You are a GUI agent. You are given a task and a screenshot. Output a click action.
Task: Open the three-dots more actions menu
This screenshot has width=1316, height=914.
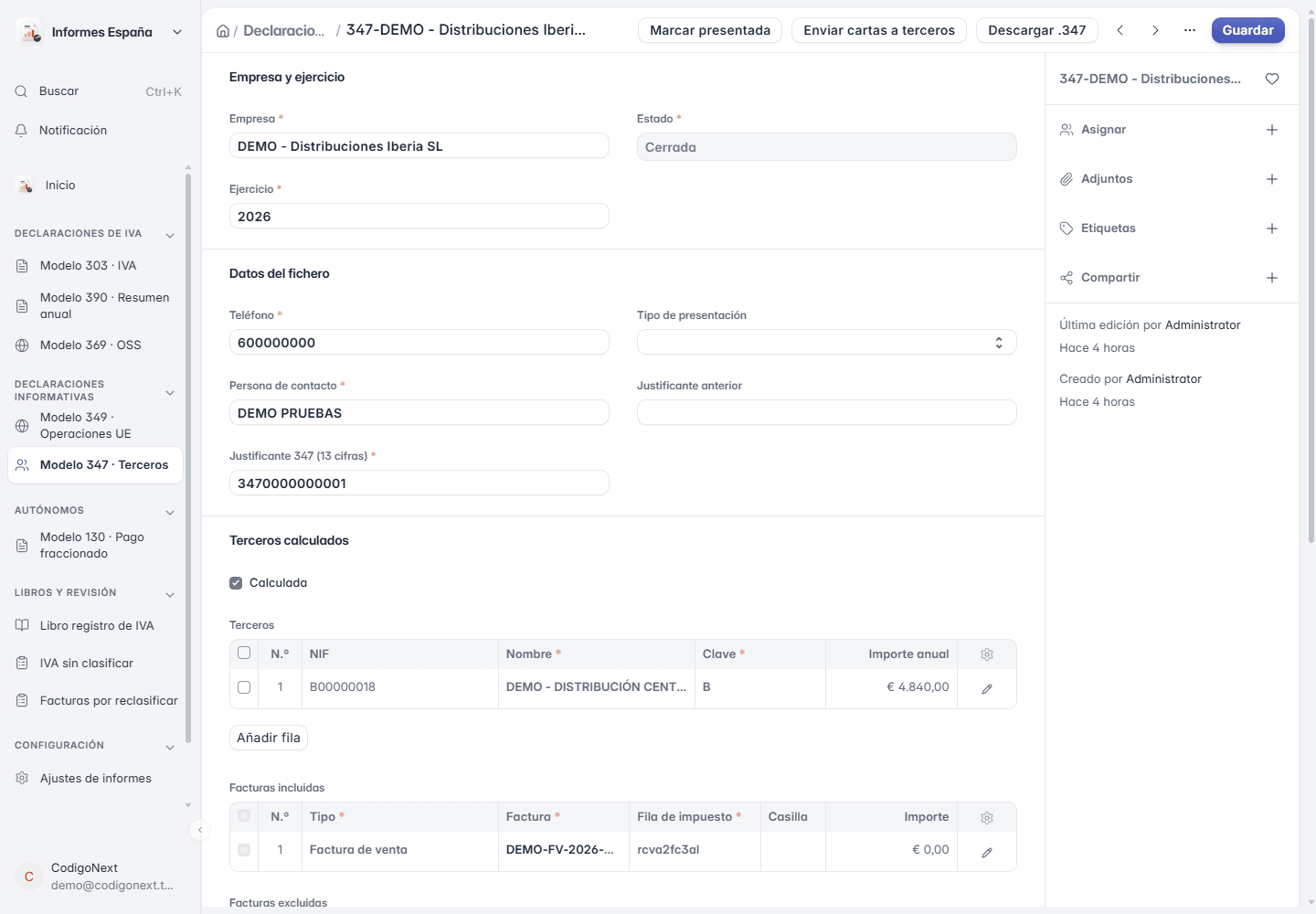point(1190,30)
